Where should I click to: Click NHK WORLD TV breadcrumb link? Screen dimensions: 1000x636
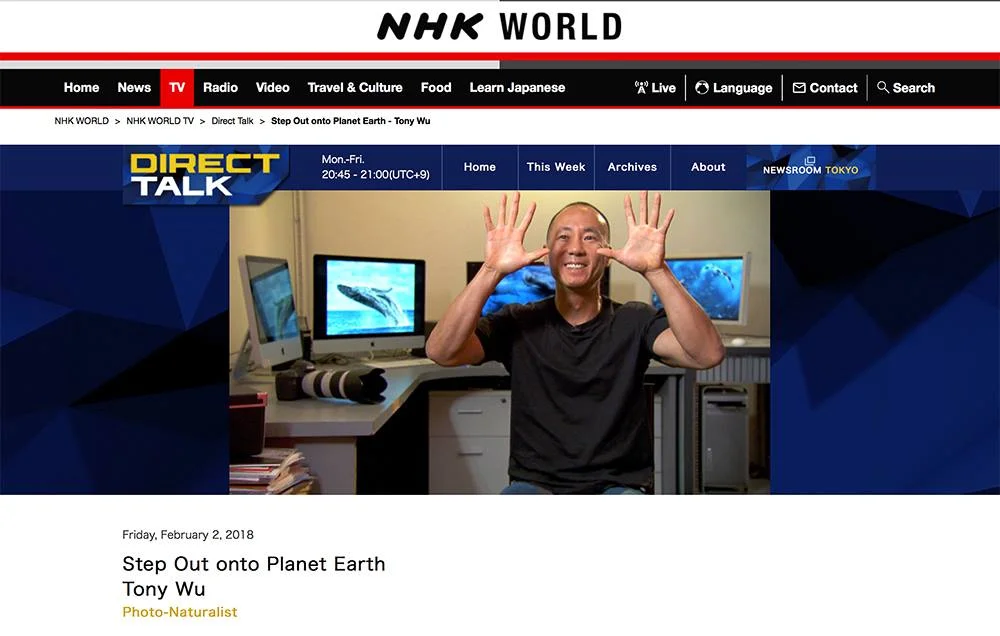[160, 121]
